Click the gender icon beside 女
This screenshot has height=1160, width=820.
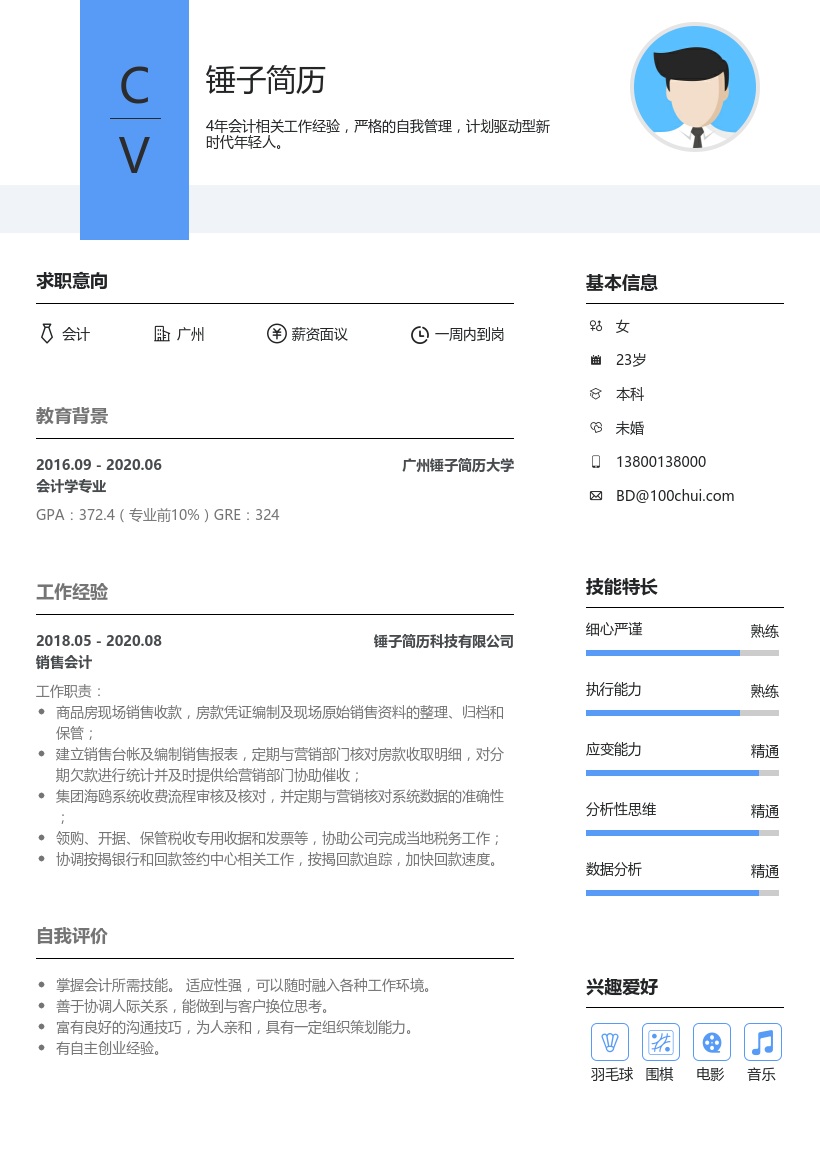(596, 326)
